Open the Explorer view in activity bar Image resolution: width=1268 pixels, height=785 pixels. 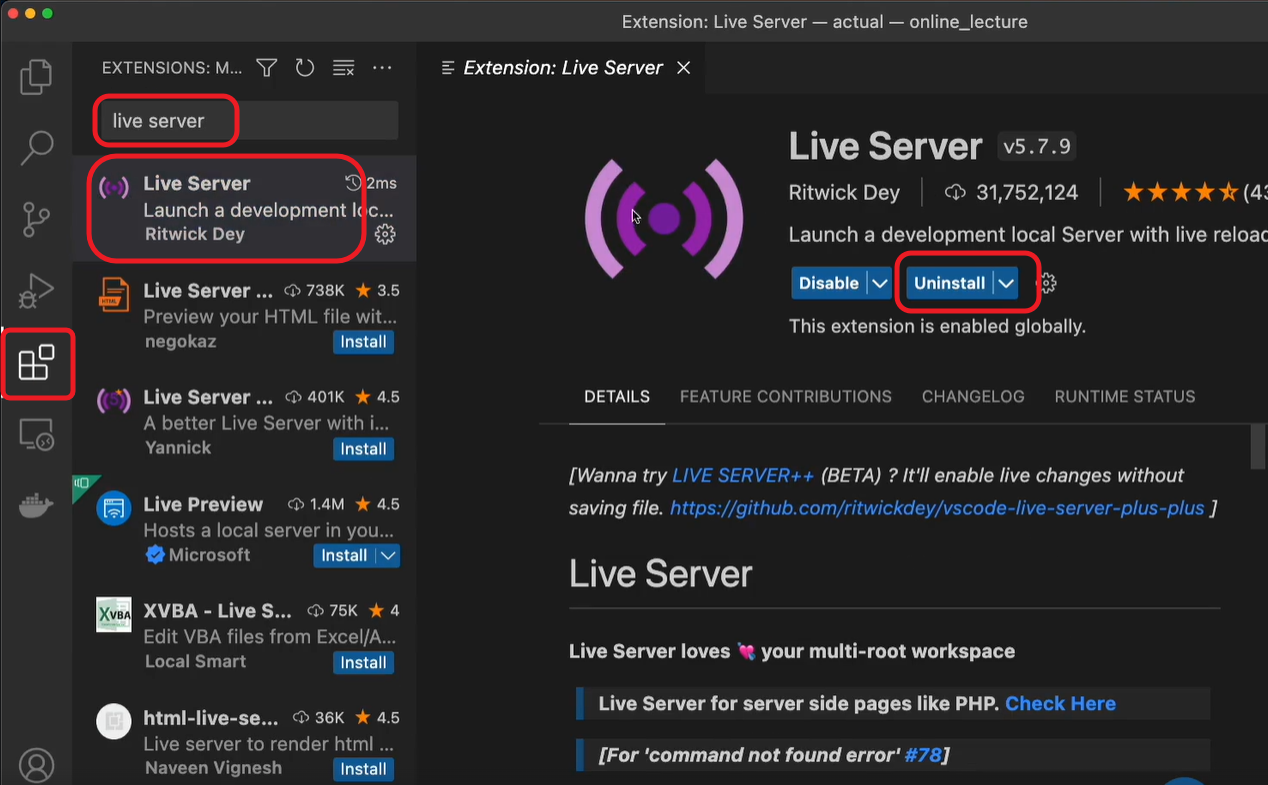click(36, 77)
